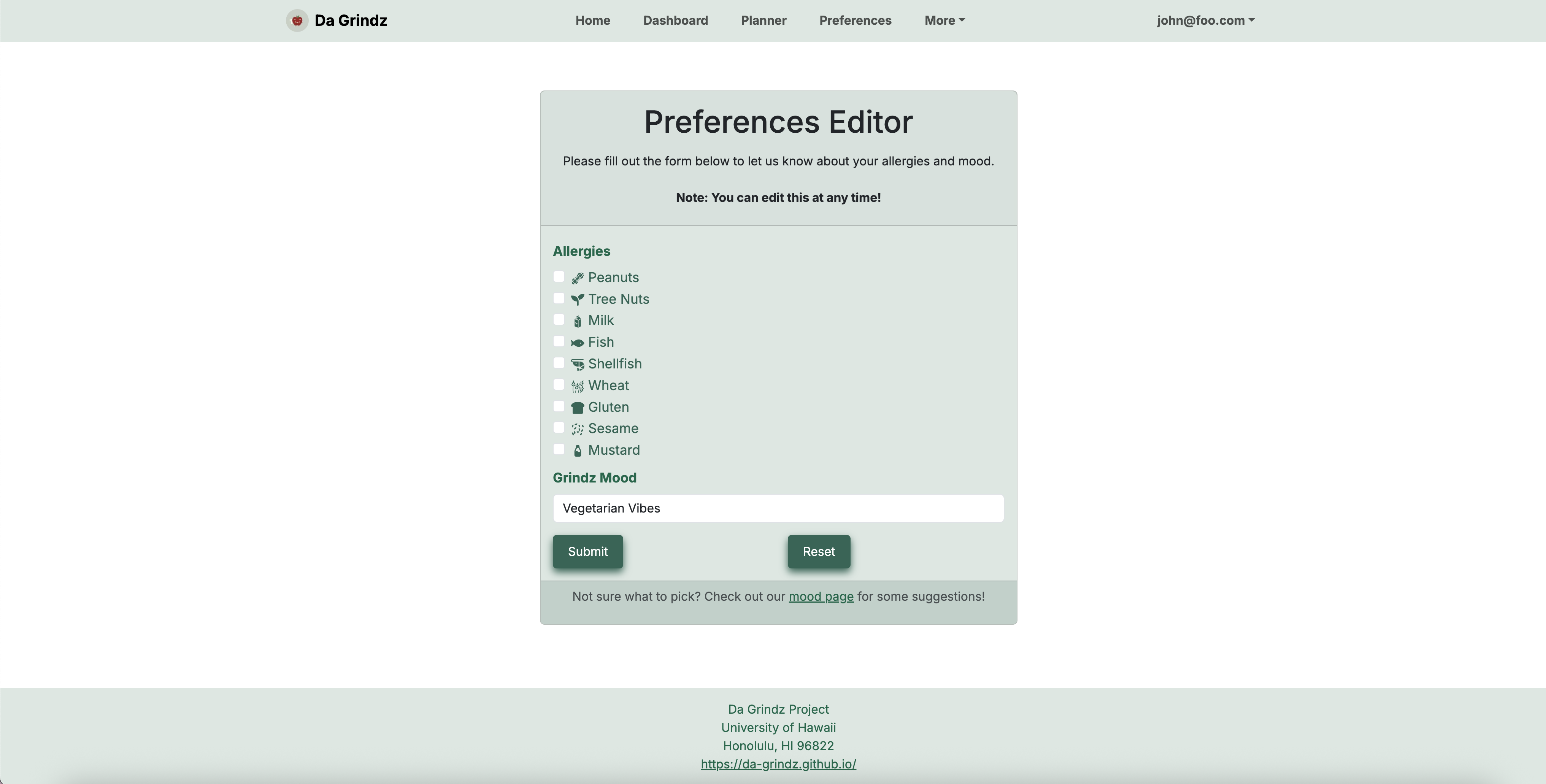This screenshot has height=784, width=1546.
Task: Expand the More dropdown menu
Action: [x=944, y=21]
